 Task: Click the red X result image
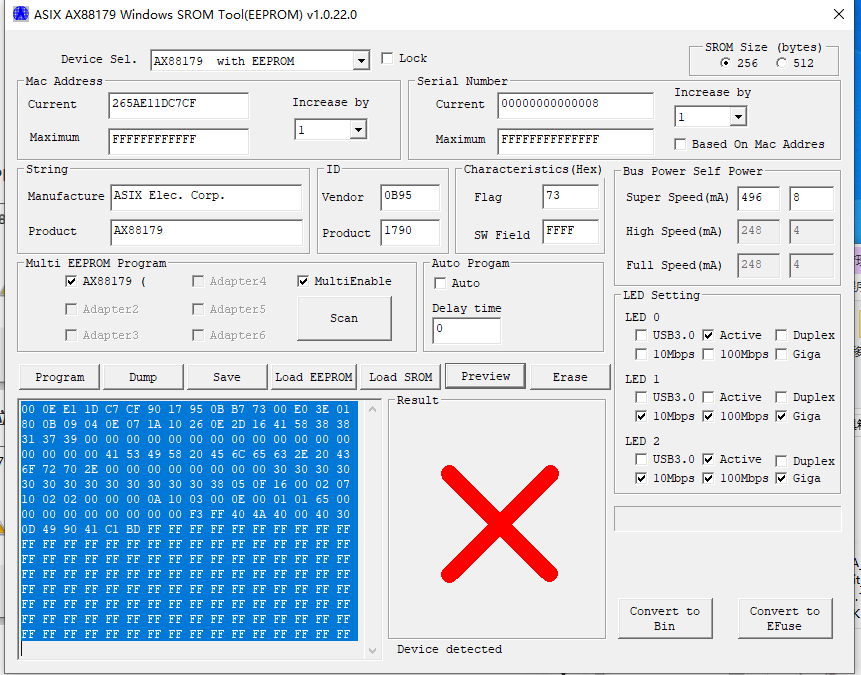500,523
